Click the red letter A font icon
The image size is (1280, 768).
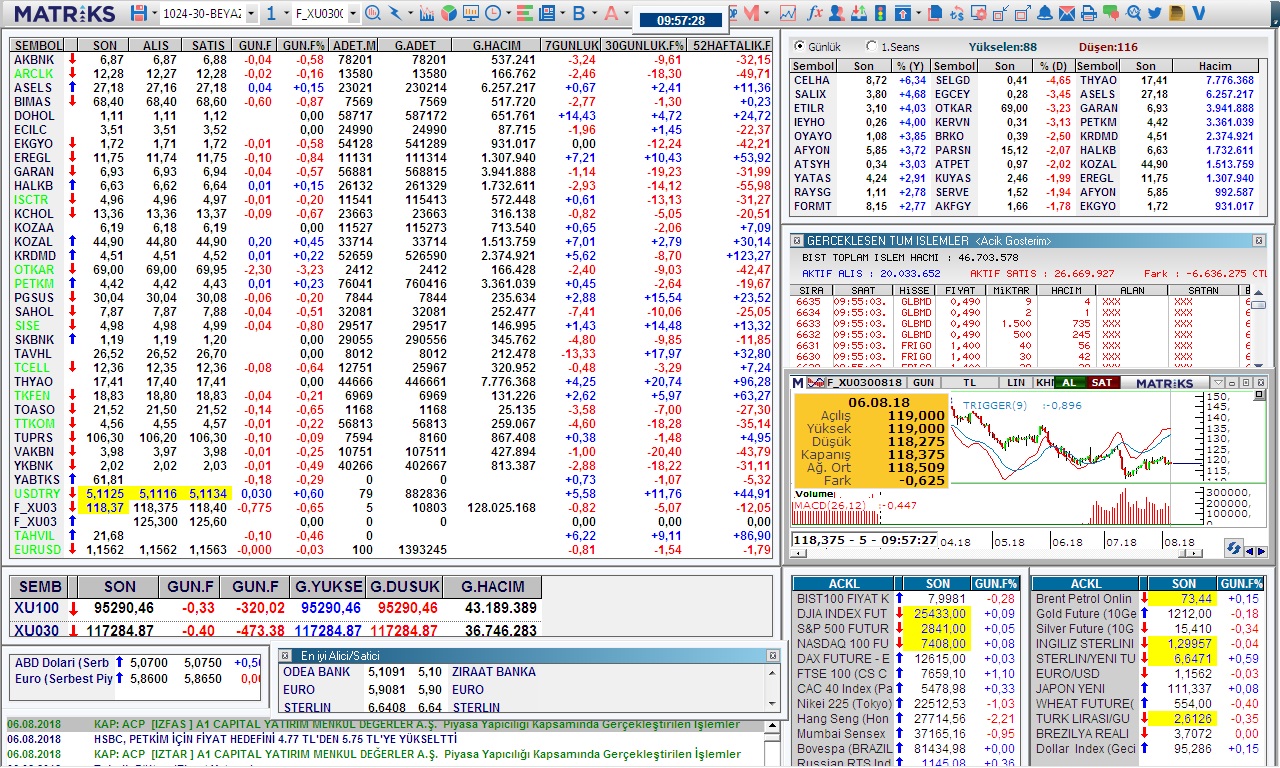(x=612, y=13)
